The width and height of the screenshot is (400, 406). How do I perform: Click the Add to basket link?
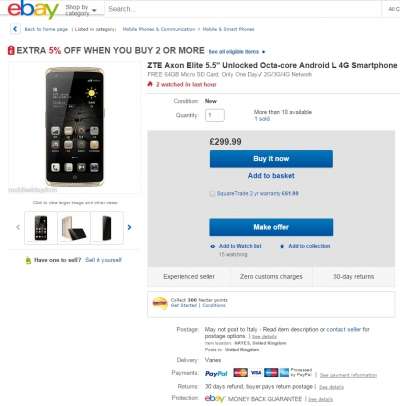pos(271,176)
